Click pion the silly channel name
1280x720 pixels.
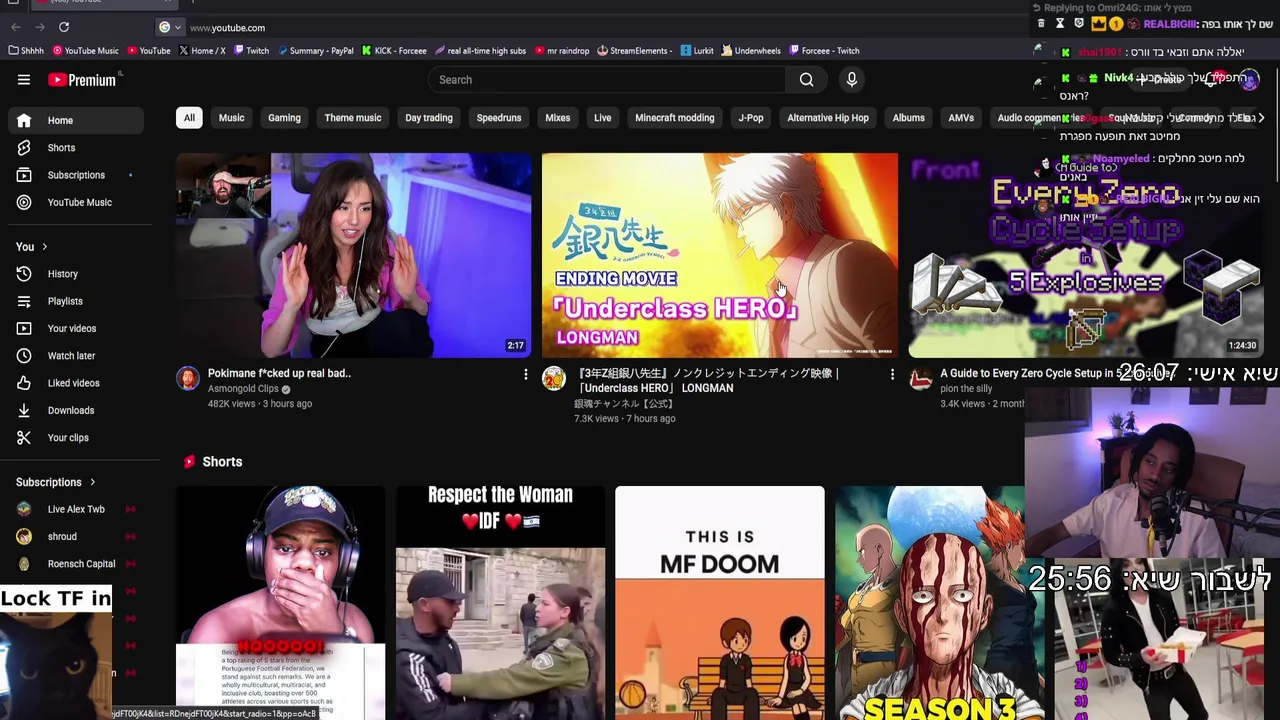(x=966, y=389)
